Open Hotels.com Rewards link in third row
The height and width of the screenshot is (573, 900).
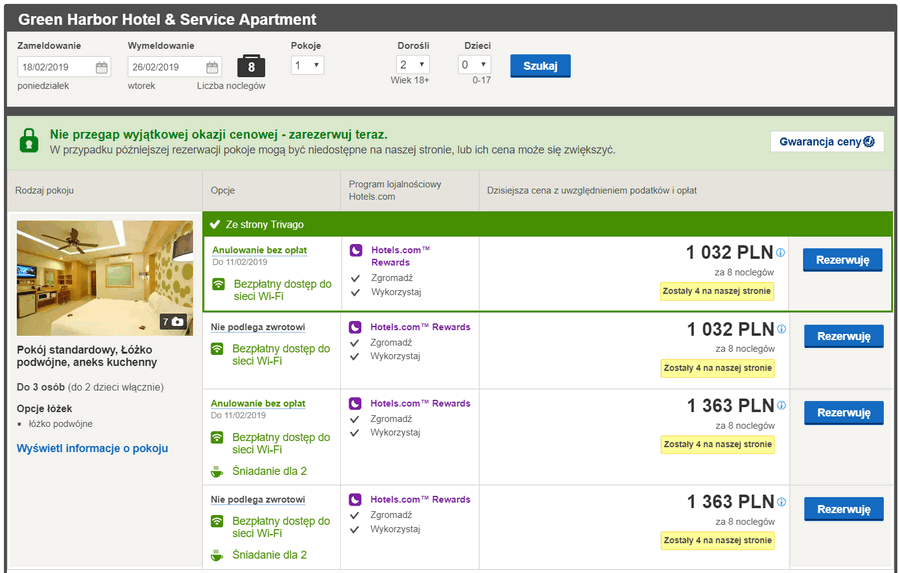pos(420,404)
